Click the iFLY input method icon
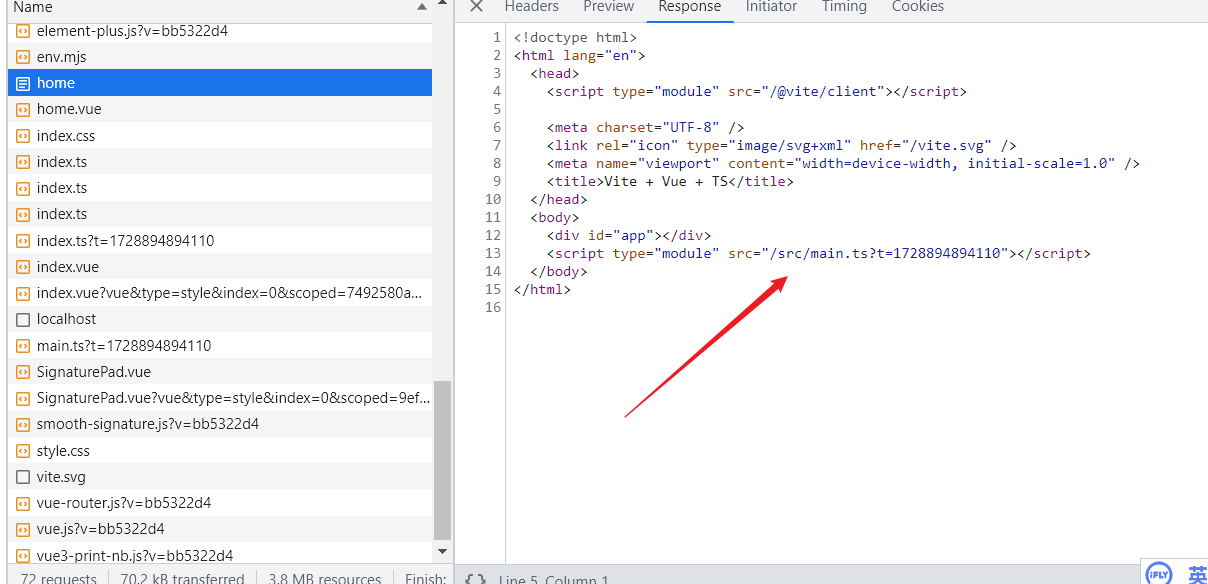Screen dimensions: 1208x584 click(x=1158, y=572)
